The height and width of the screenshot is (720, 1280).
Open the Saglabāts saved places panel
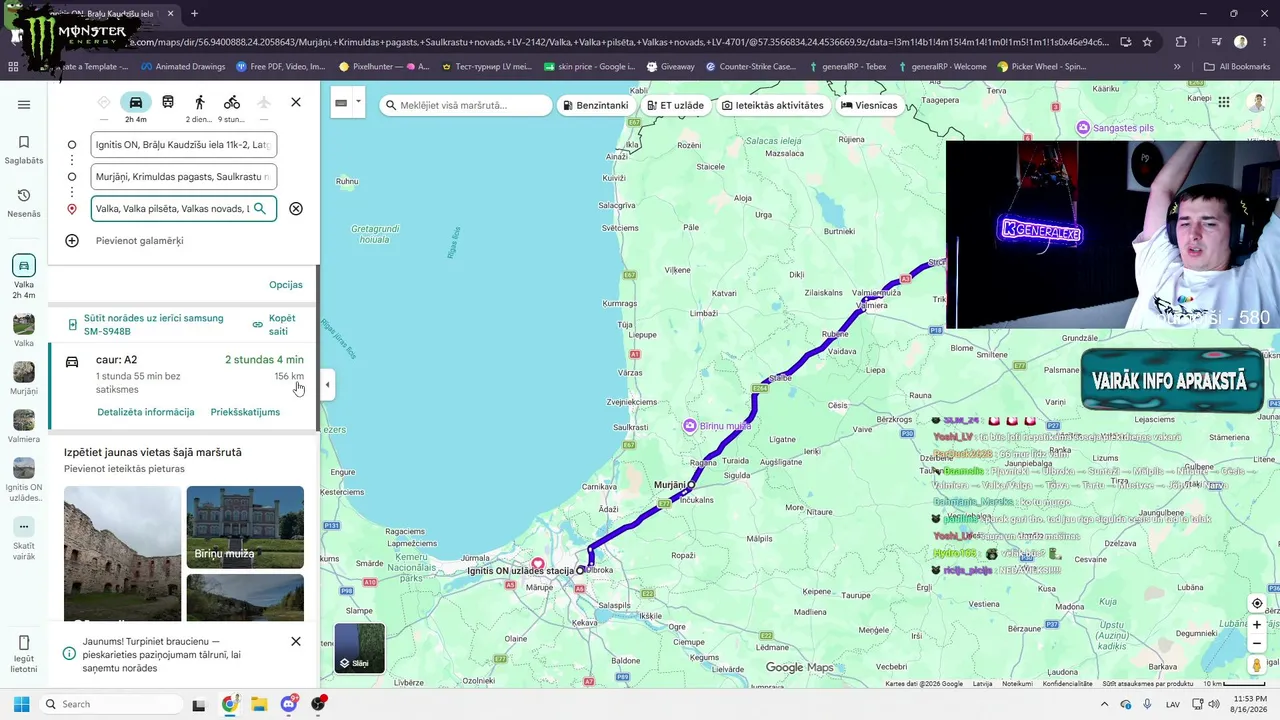24,149
